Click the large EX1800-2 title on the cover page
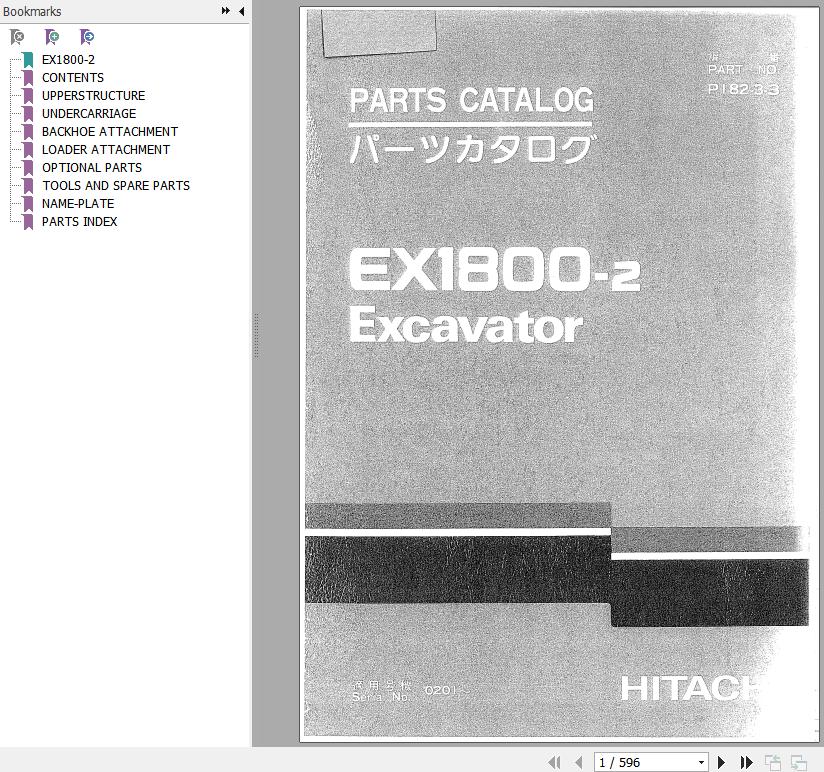824x772 pixels. pyautogui.click(x=495, y=269)
